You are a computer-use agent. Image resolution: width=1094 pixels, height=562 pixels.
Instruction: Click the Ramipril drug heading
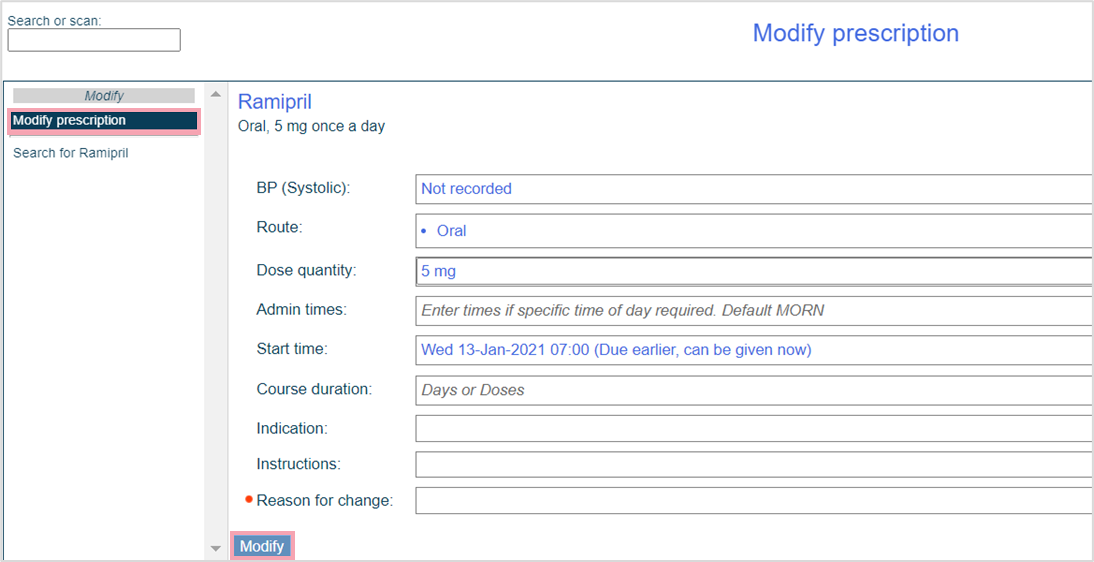pyautogui.click(x=275, y=102)
